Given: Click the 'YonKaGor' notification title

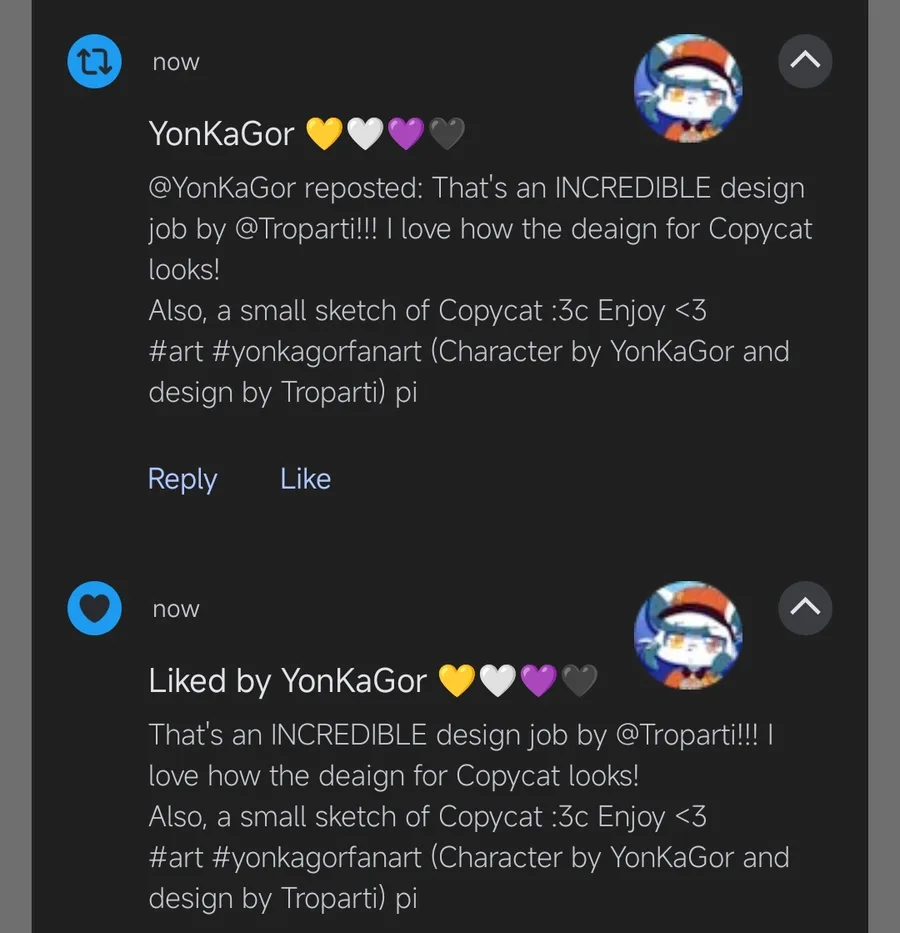Looking at the screenshot, I should tap(221, 133).
